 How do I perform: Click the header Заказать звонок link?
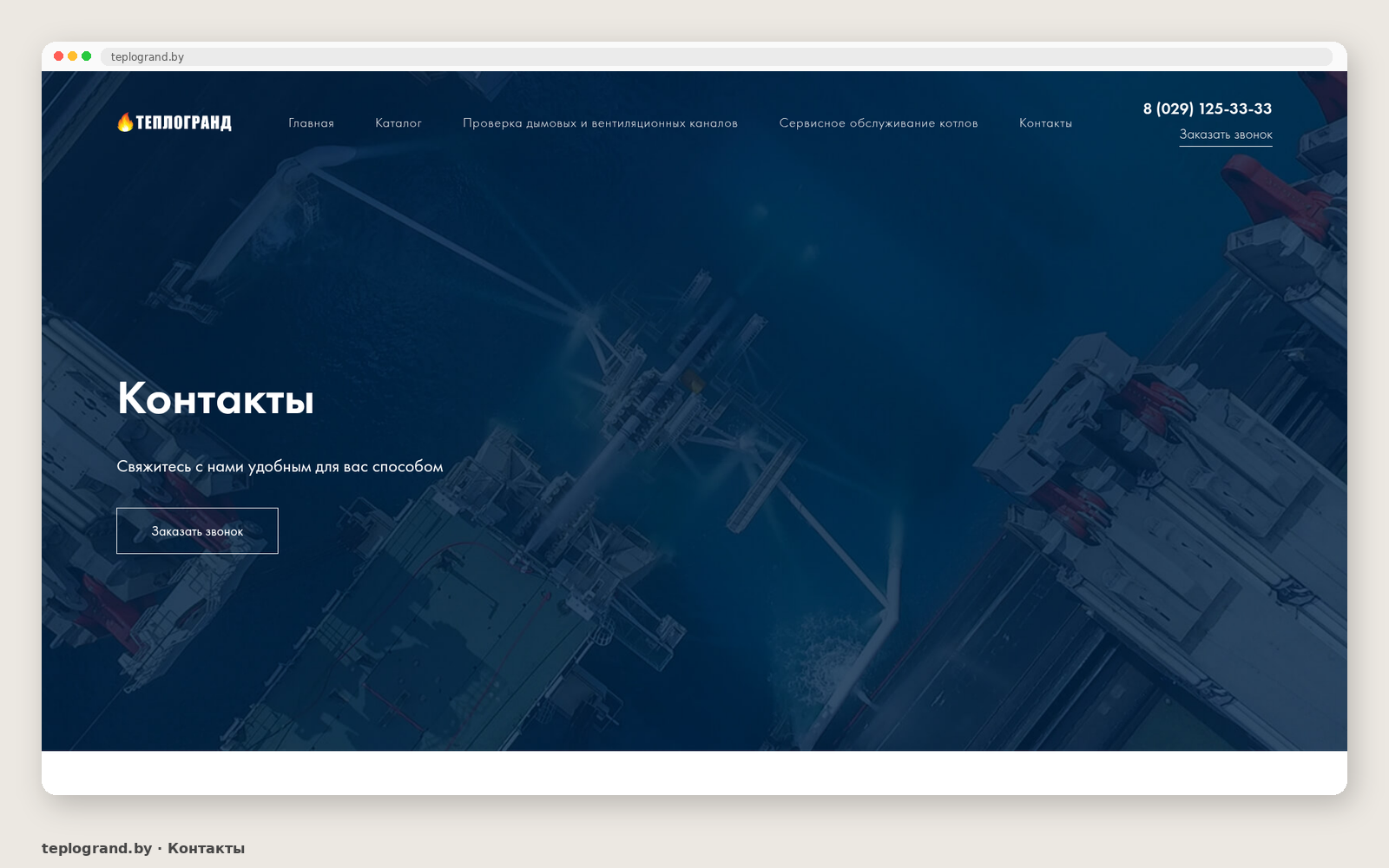coord(1226,135)
